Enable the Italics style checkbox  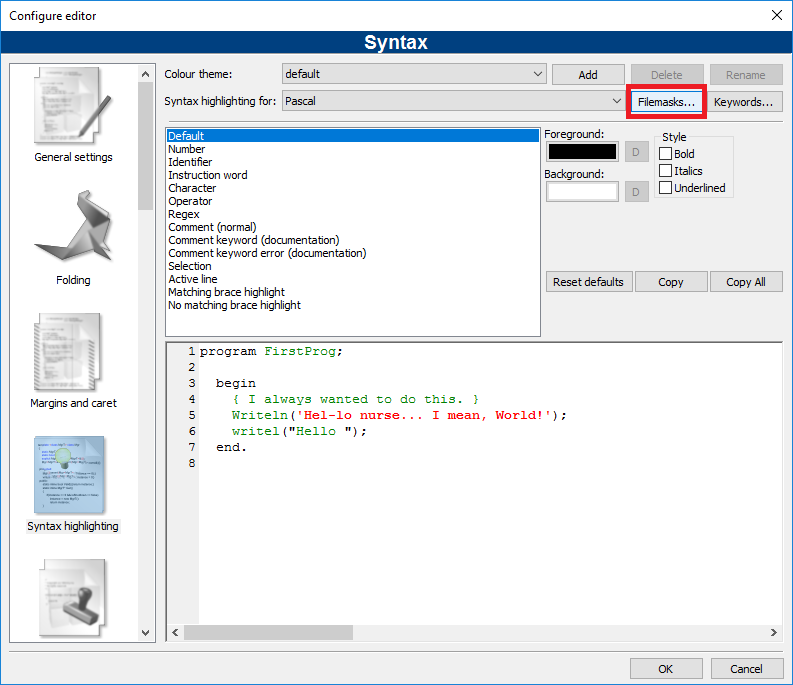point(666,170)
